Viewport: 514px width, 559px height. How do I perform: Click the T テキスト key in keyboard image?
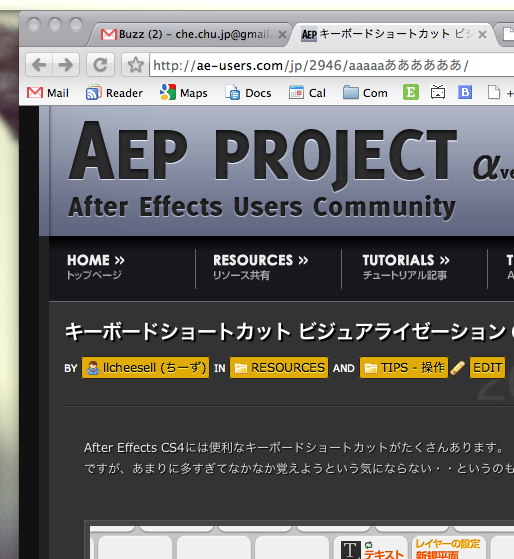(371, 548)
